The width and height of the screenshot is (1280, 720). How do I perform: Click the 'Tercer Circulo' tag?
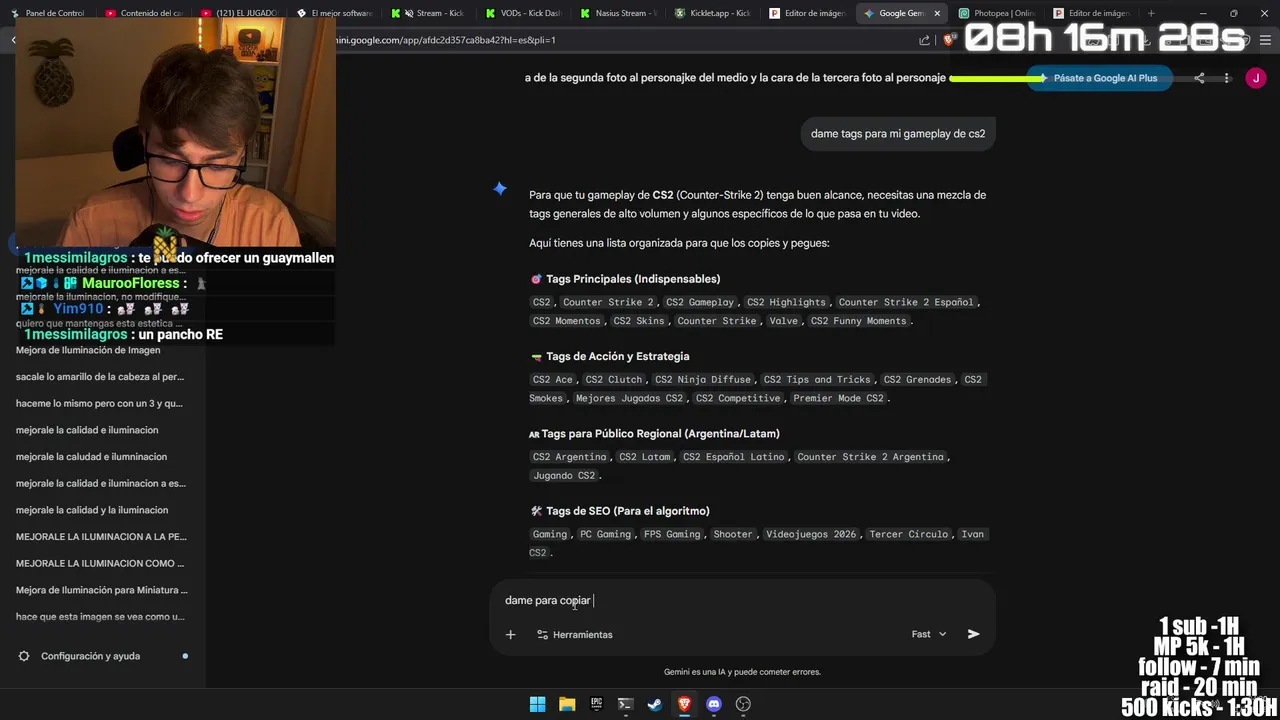coord(907,534)
